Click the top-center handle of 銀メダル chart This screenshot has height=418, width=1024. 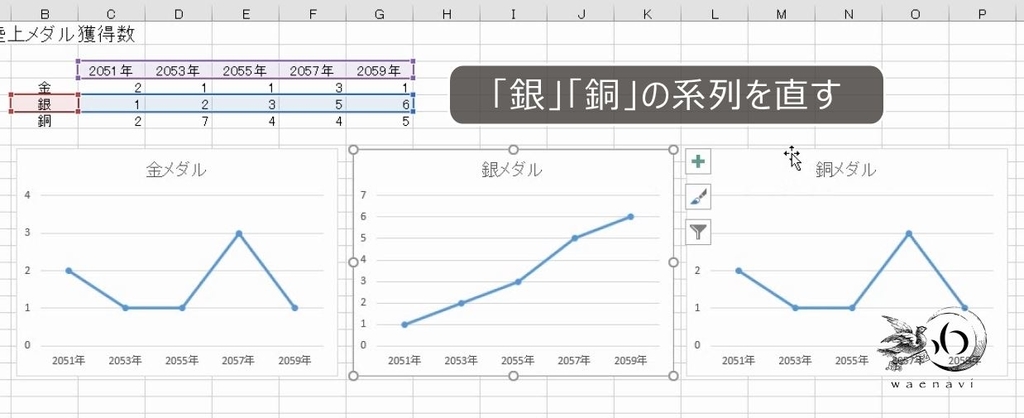513,150
